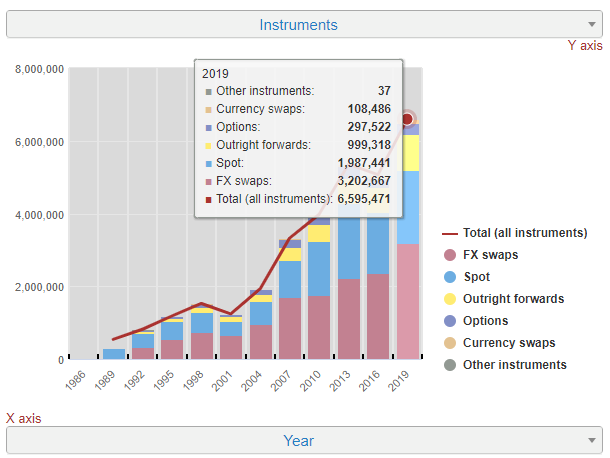This screenshot has width=610, height=458.
Task: Click the 8,000,000 y-axis label
Action: (39, 69)
